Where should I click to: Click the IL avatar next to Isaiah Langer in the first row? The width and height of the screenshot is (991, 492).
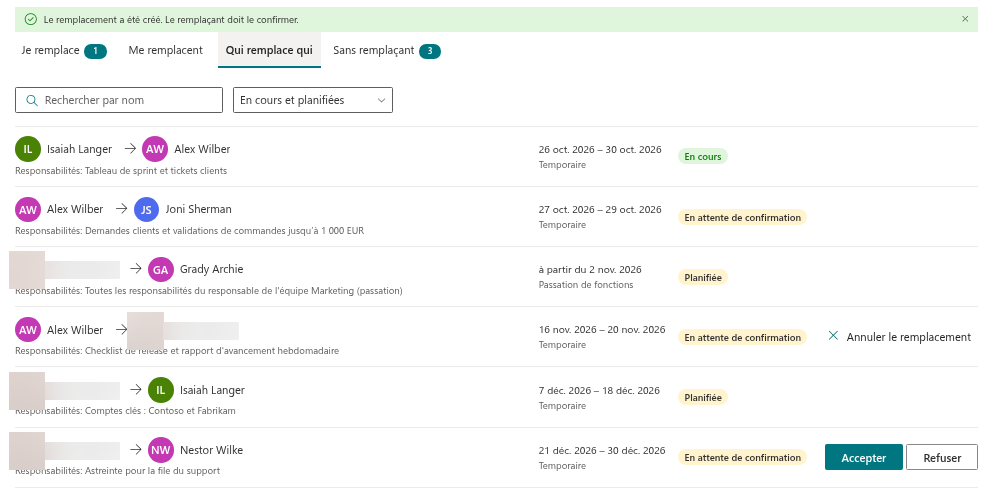point(28,149)
